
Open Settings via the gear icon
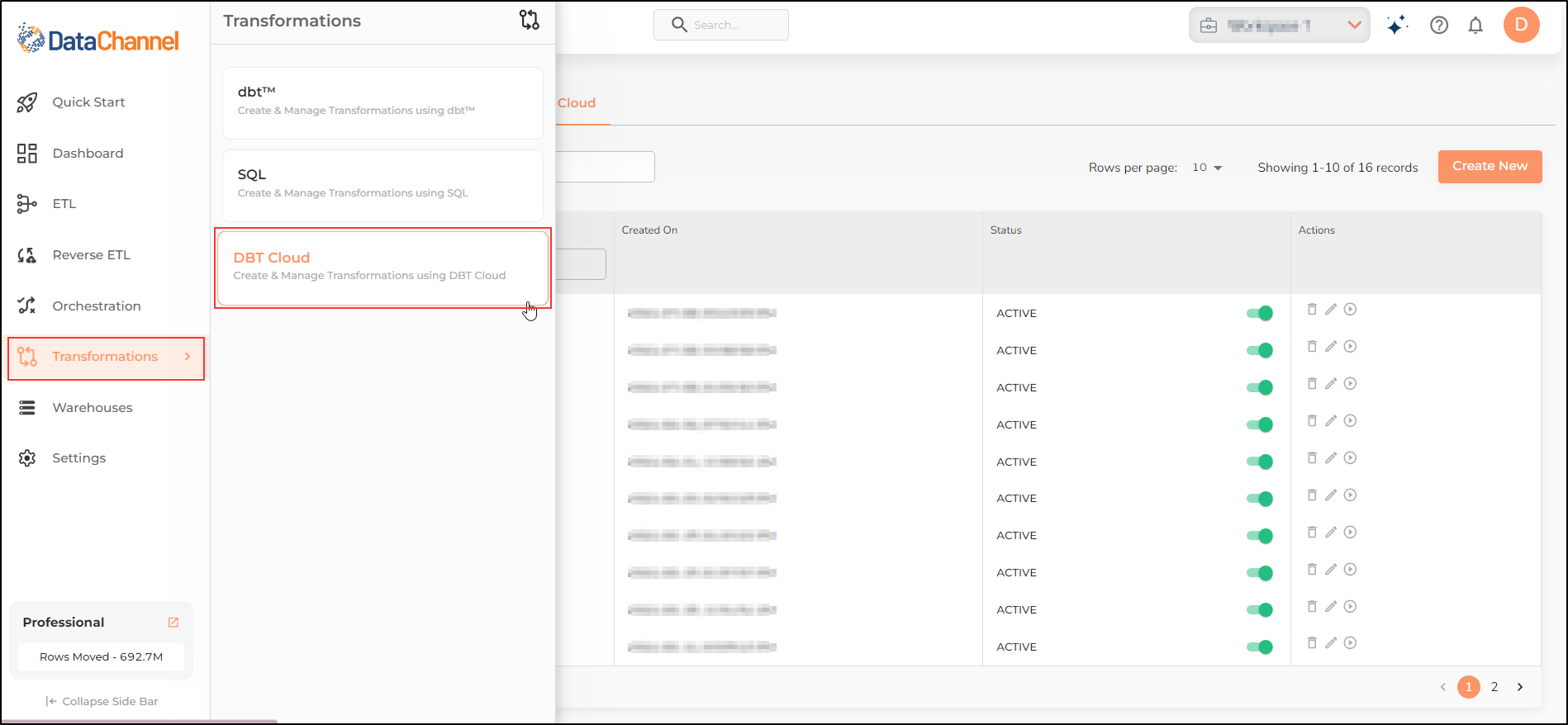coord(27,458)
